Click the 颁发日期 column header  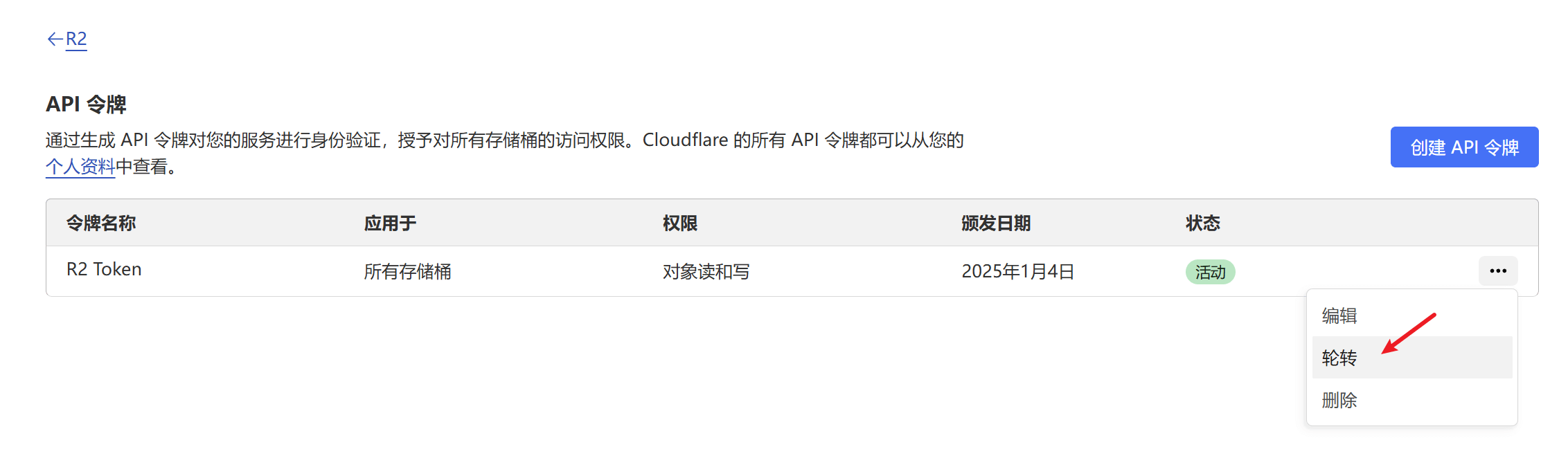tap(996, 223)
